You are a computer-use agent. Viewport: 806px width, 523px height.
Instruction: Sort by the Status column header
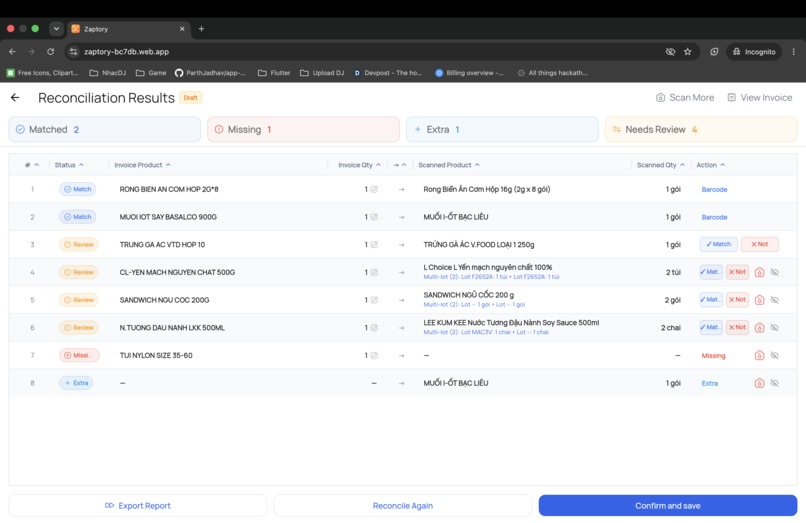click(69, 165)
